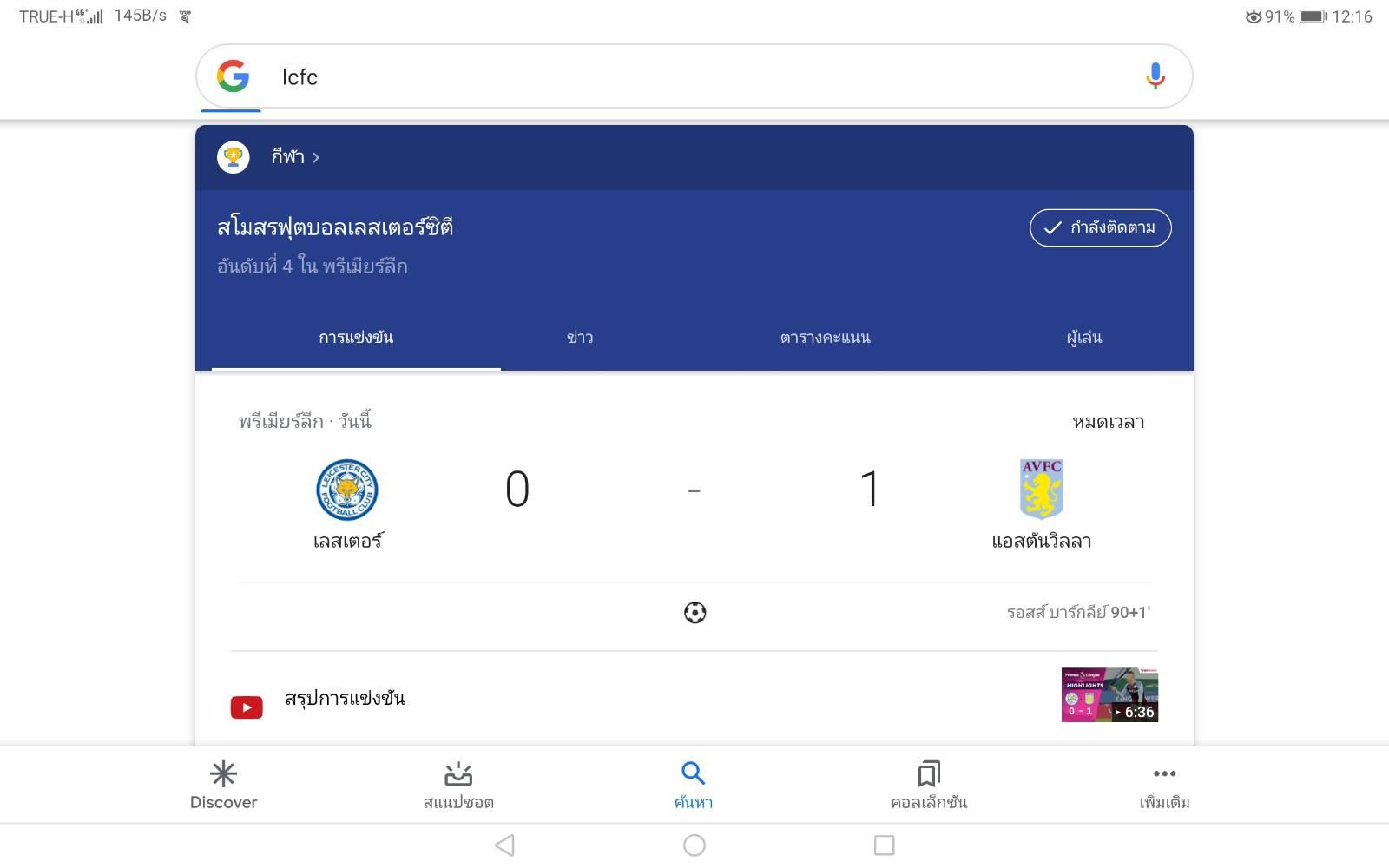Tap the Android recent apps button

884,845
